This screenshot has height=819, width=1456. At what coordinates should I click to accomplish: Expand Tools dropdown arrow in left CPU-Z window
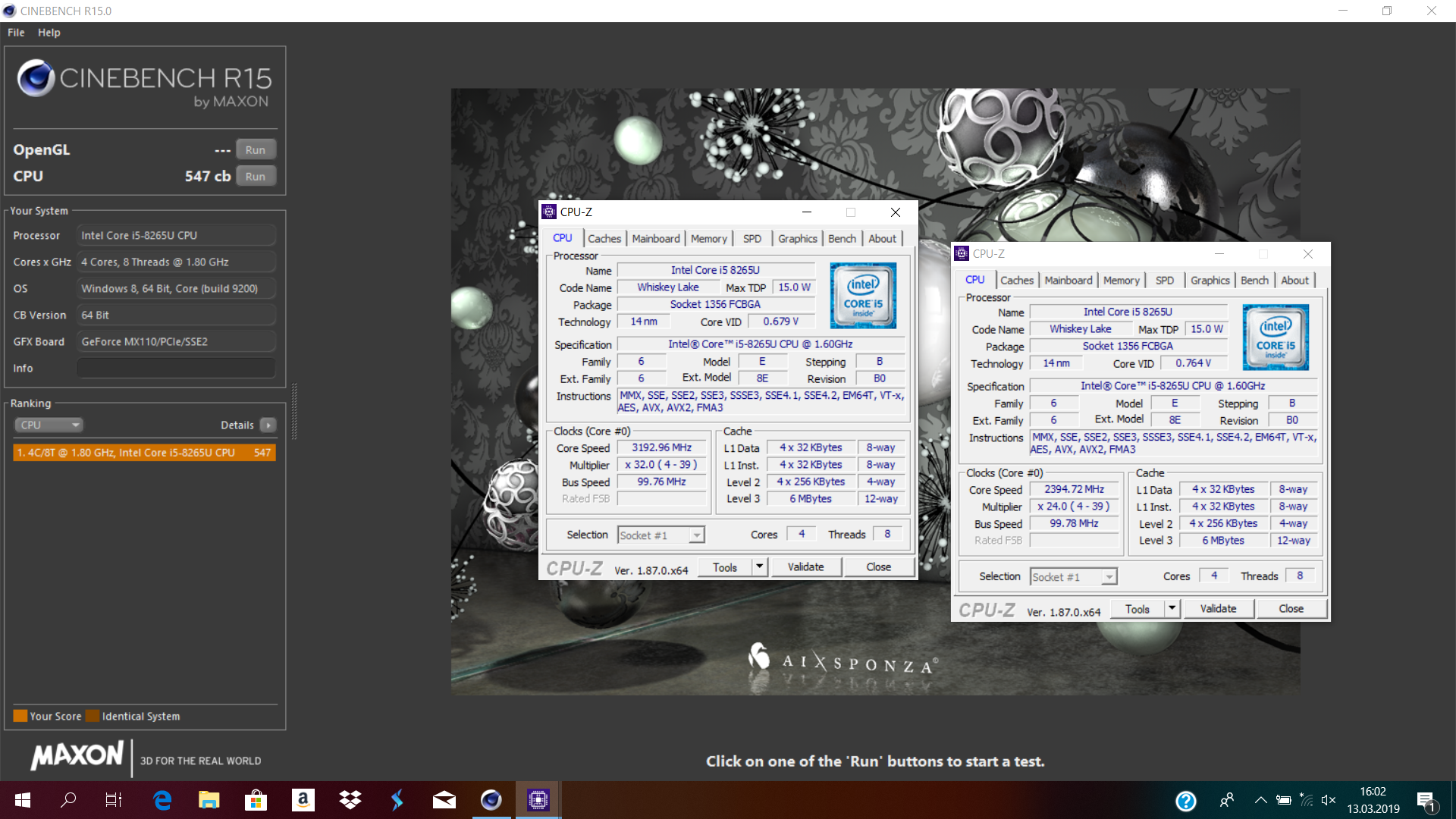click(759, 567)
